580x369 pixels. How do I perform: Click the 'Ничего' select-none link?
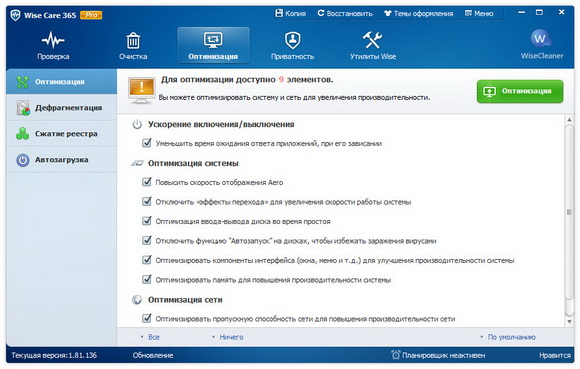(231, 337)
